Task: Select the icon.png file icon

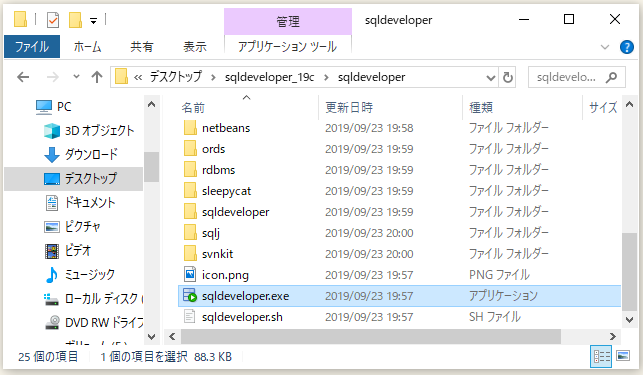Action: [x=190, y=274]
